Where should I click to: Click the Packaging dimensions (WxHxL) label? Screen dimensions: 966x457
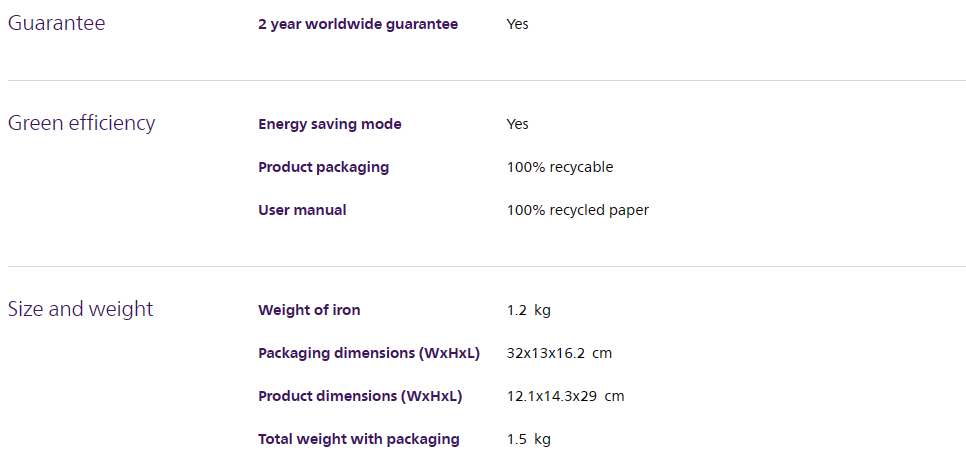click(x=369, y=354)
